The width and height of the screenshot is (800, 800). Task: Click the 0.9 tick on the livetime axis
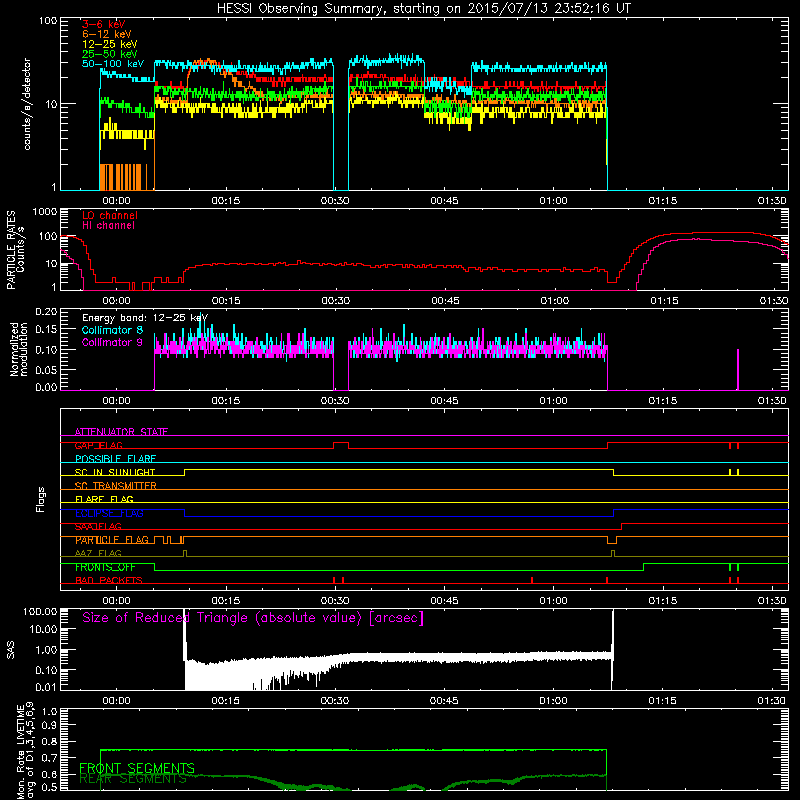pyautogui.click(x=49, y=726)
